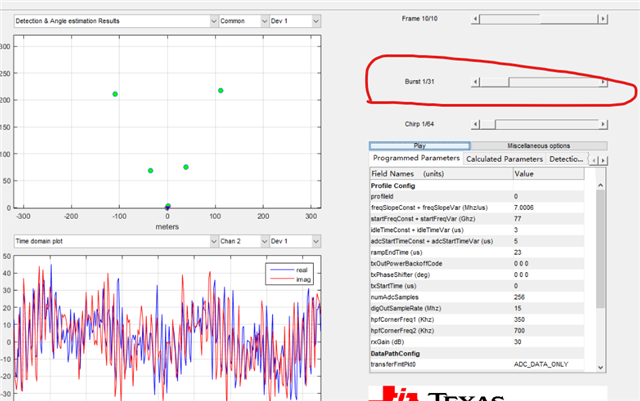Screen dimensions: 640x401
Task: Open the Dev 1 dropdown of the top plot
Action: 295,21
